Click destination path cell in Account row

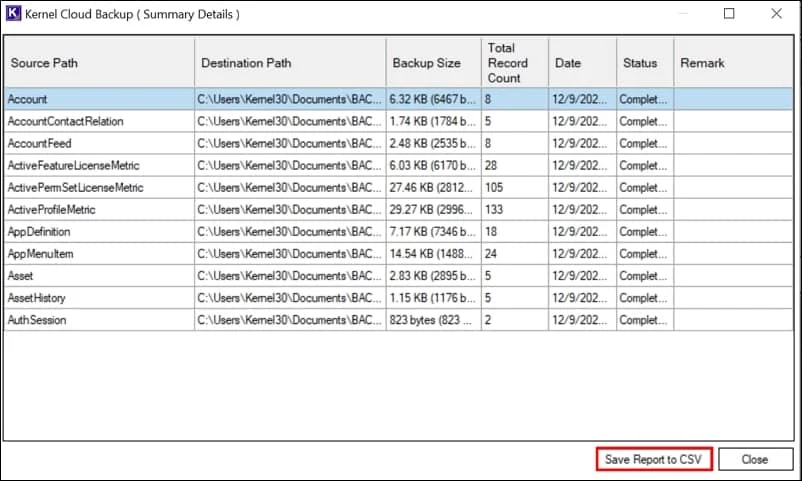pyautogui.click(x=291, y=99)
